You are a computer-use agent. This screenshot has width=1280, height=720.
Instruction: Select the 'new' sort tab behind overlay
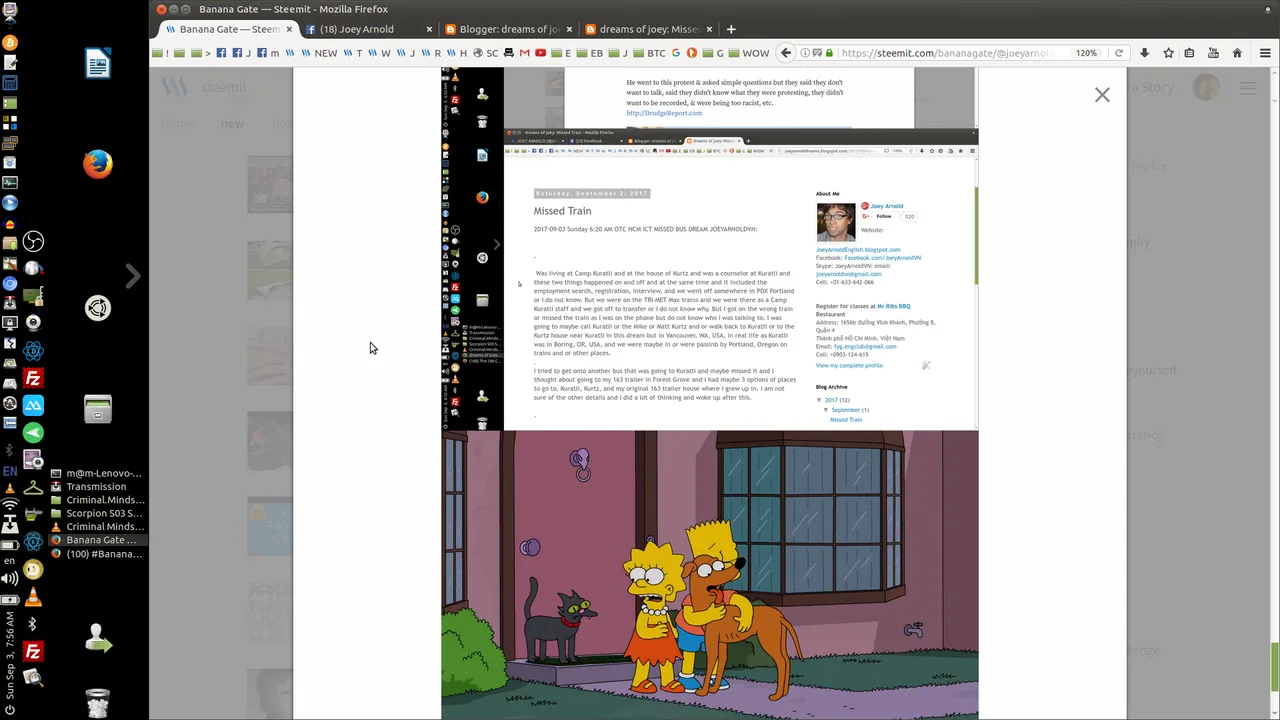pos(232,124)
